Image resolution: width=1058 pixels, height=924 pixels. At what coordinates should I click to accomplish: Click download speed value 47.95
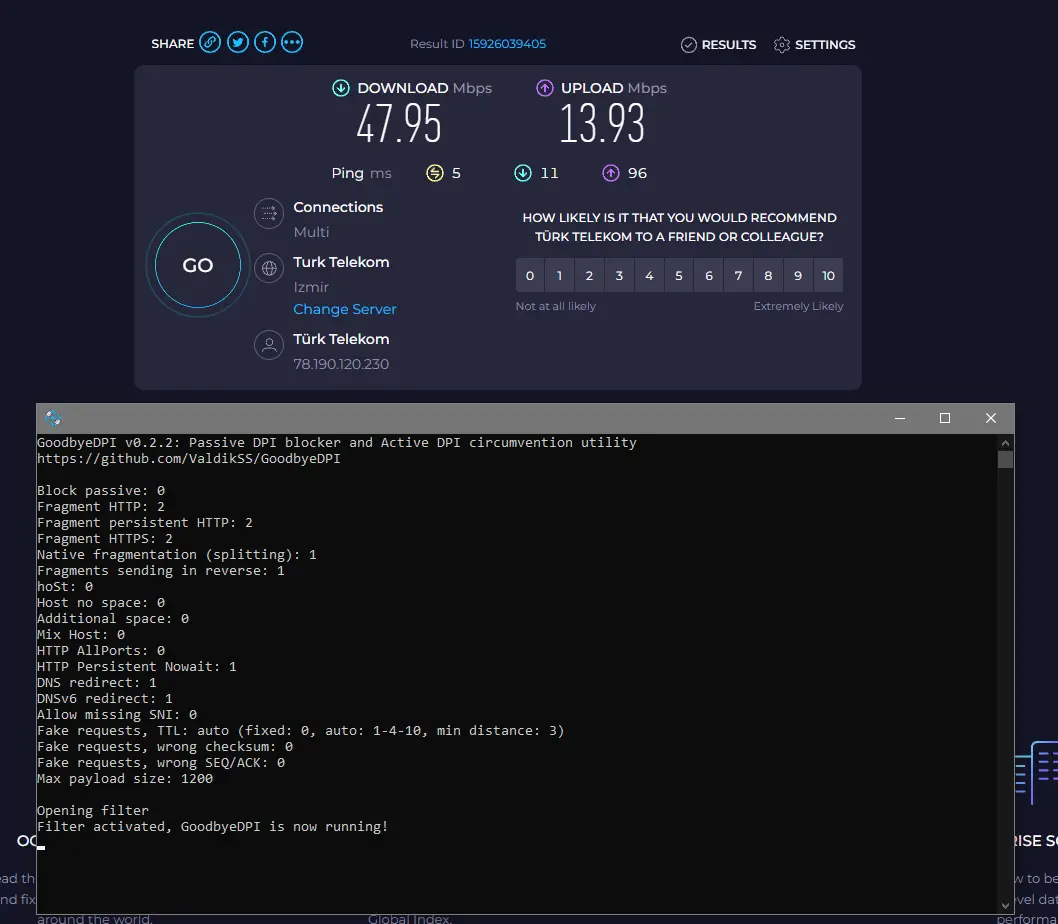(399, 124)
